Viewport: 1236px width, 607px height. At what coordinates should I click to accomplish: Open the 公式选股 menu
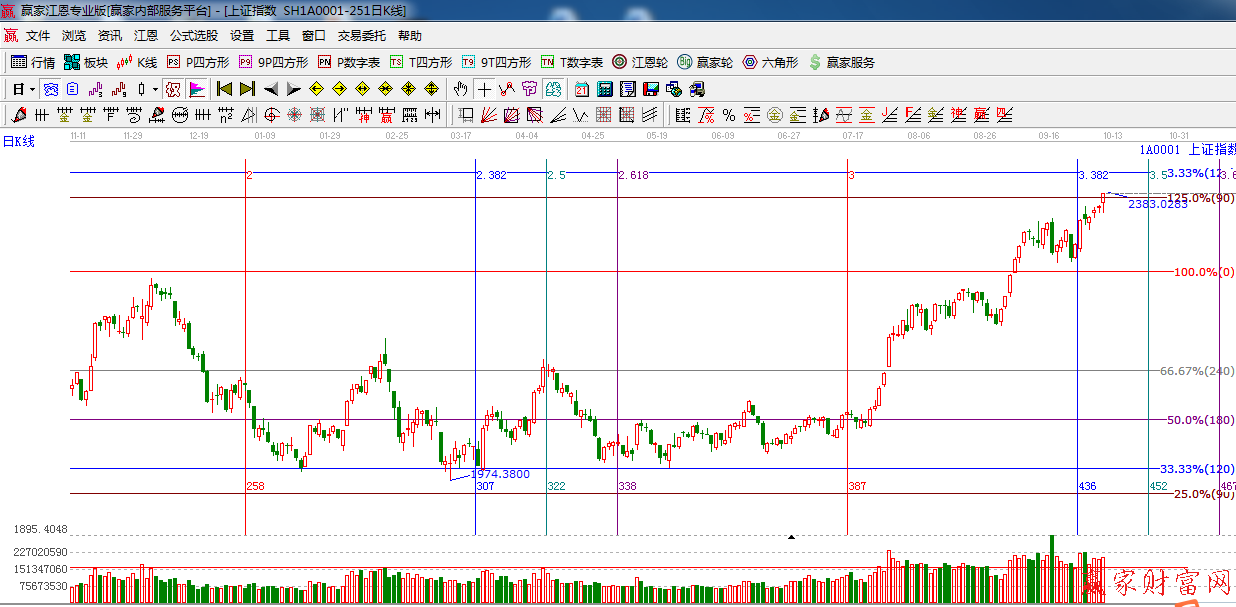click(x=193, y=35)
